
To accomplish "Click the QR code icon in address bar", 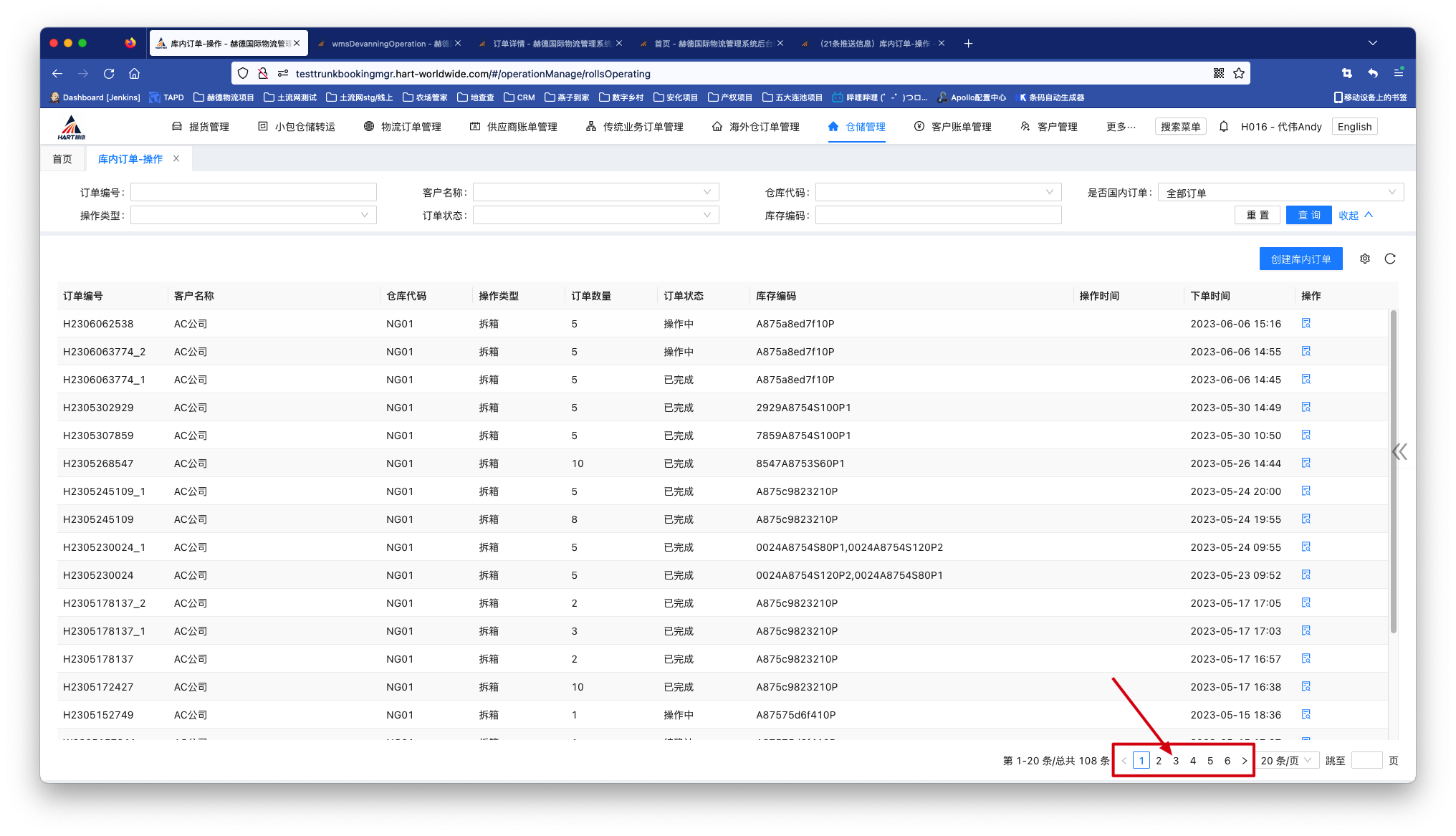I will coord(1219,73).
